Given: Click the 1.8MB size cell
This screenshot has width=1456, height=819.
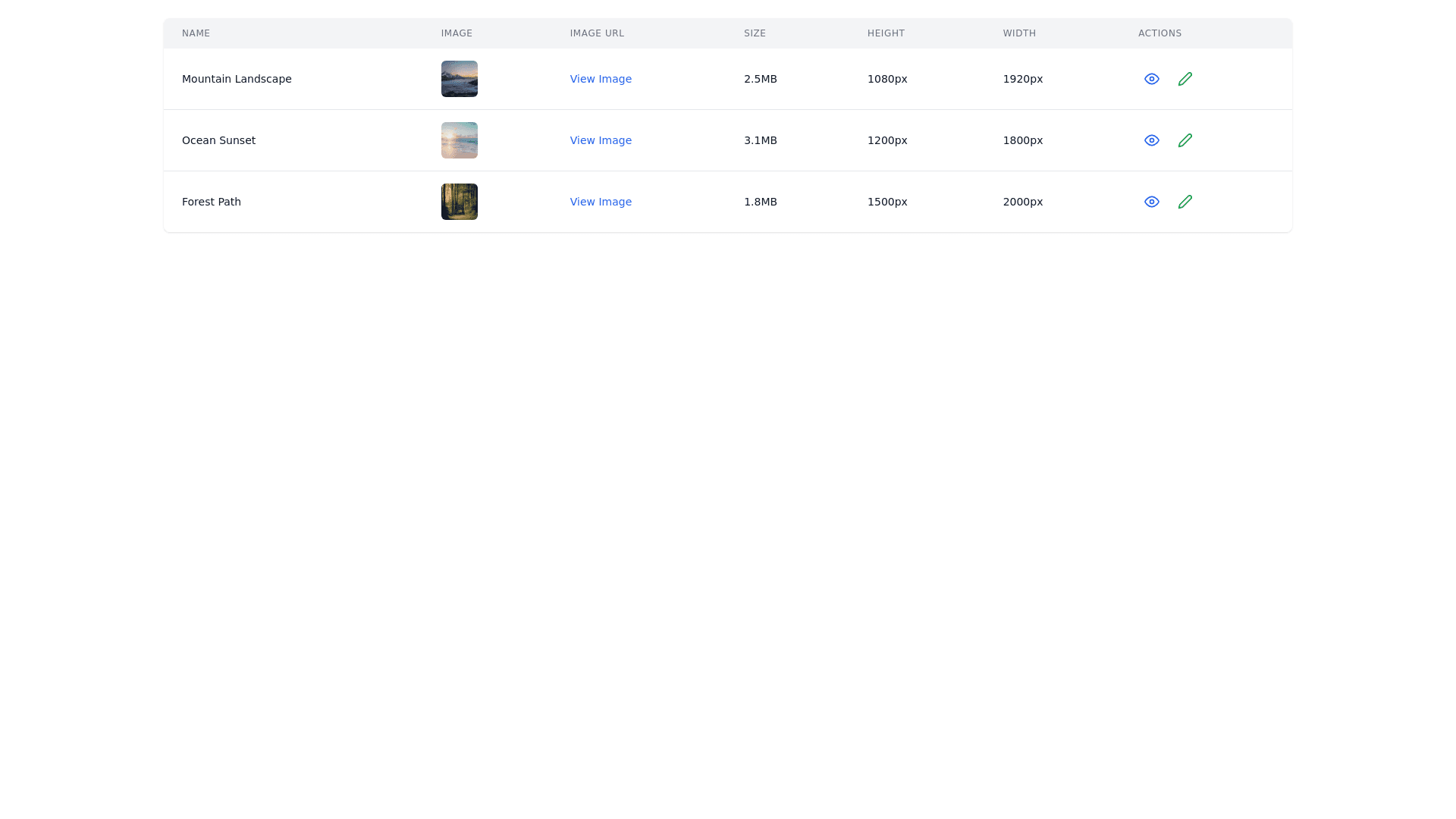Looking at the screenshot, I should 760,202.
